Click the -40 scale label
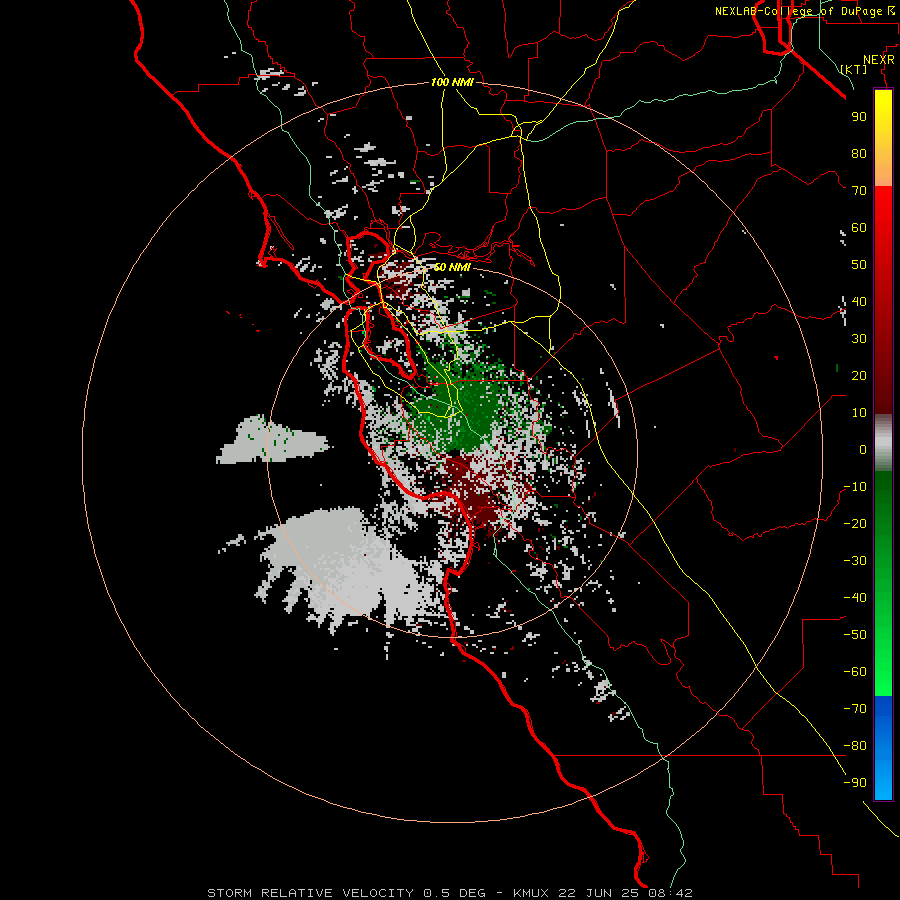Viewport: 900px width, 900px height. pos(855,598)
